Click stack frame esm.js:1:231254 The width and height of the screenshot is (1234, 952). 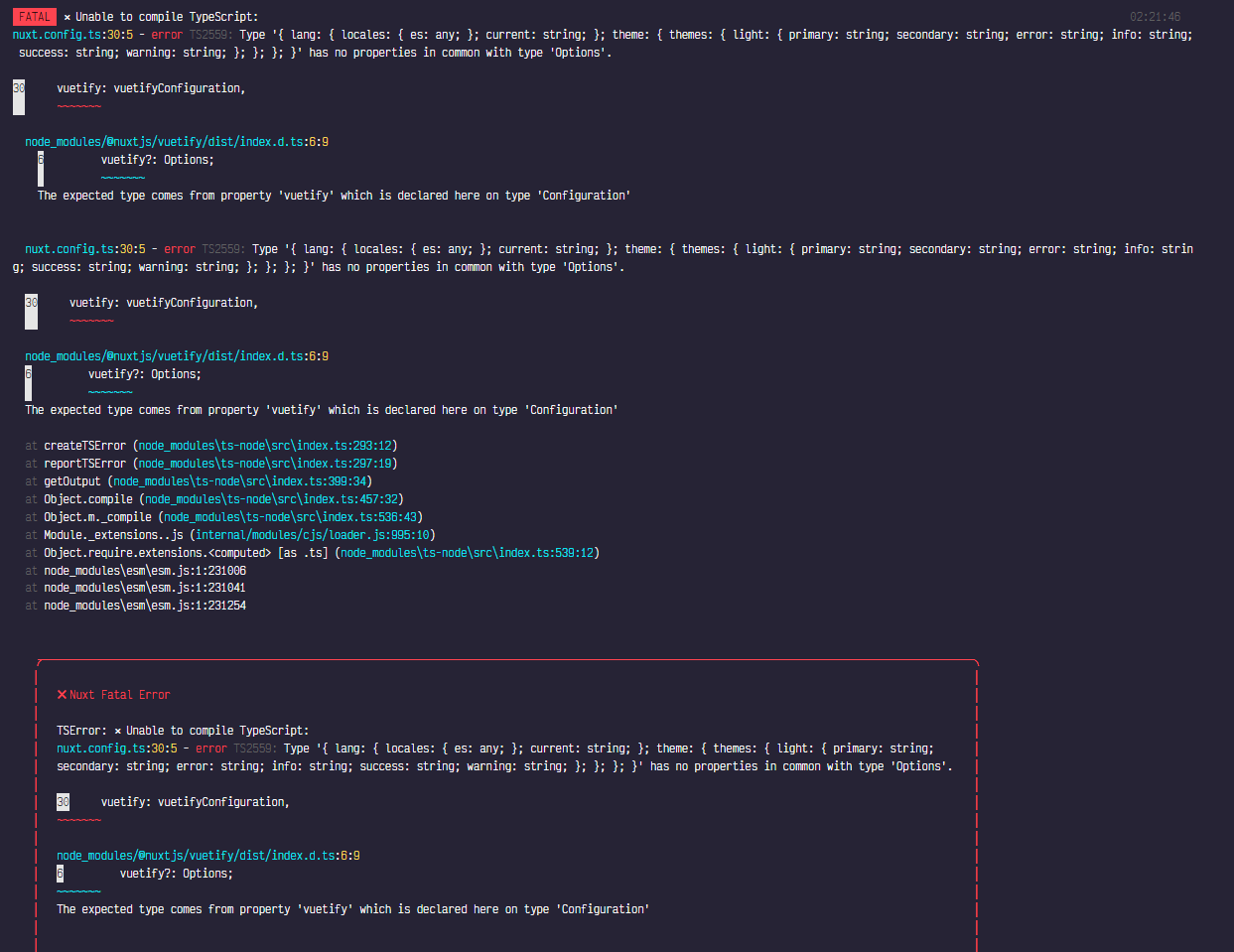(x=145, y=606)
